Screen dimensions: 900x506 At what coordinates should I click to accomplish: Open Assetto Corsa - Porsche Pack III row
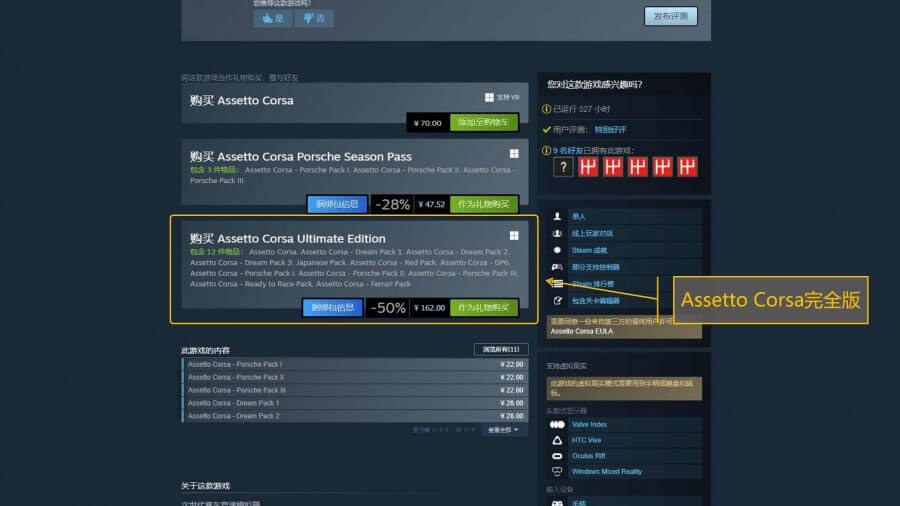(355, 390)
